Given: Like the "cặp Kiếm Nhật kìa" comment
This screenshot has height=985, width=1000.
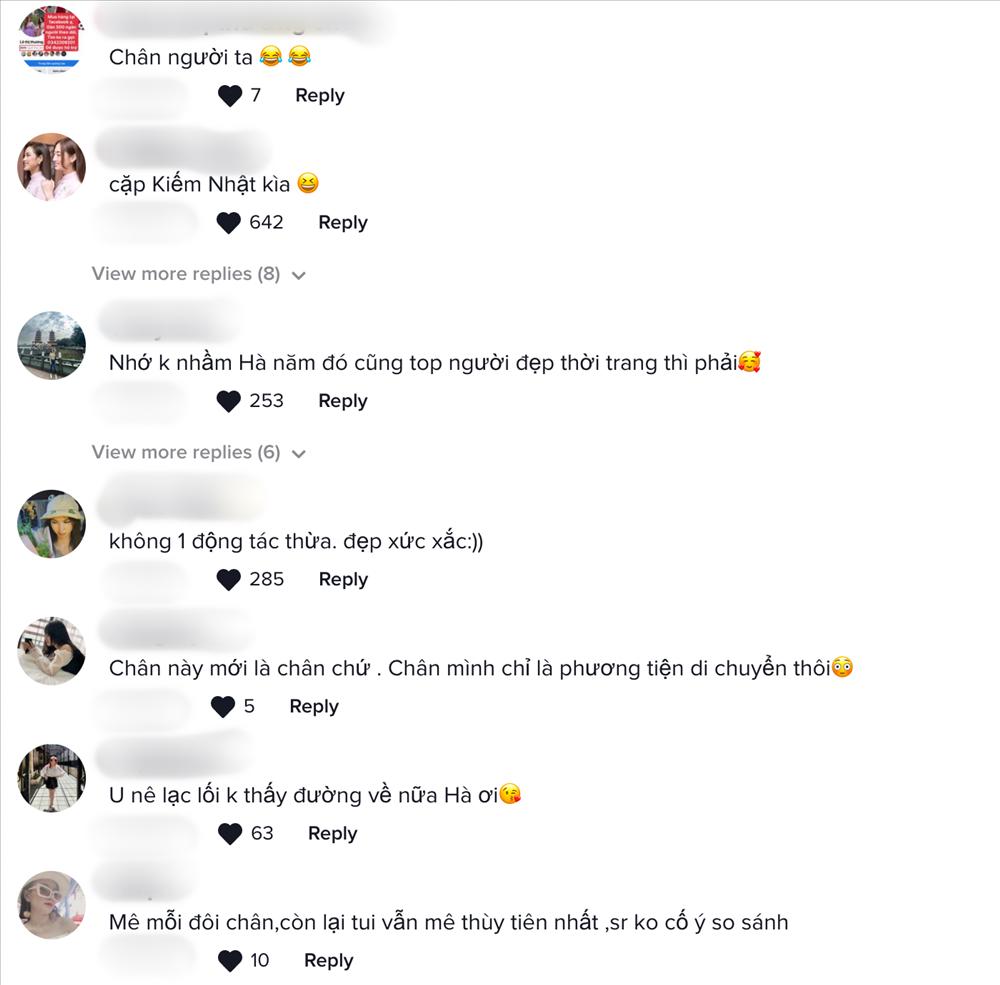Looking at the screenshot, I should coord(228,223).
